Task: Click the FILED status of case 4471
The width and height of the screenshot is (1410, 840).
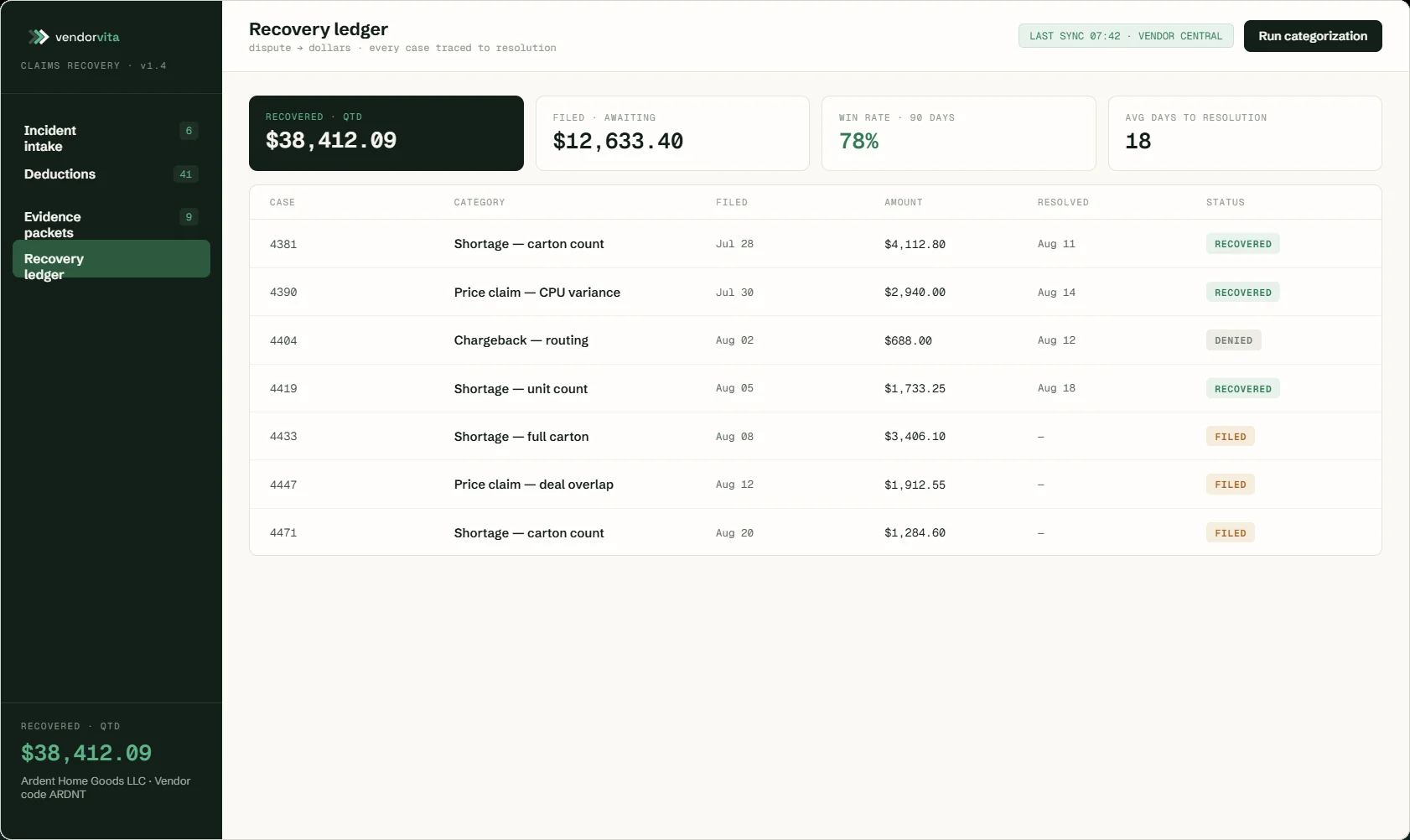Action: click(x=1231, y=533)
